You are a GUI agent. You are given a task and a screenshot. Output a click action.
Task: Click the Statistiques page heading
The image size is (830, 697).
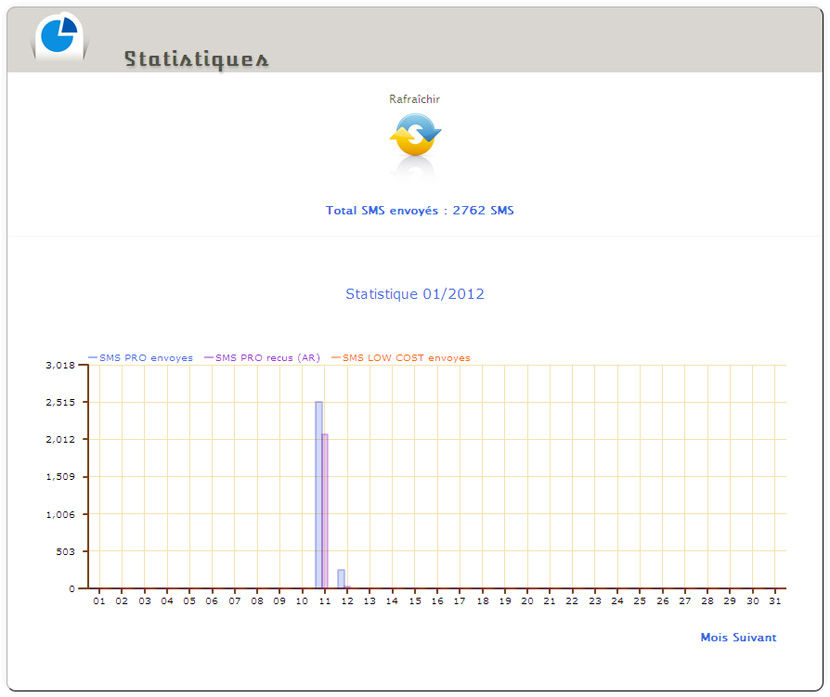point(196,59)
